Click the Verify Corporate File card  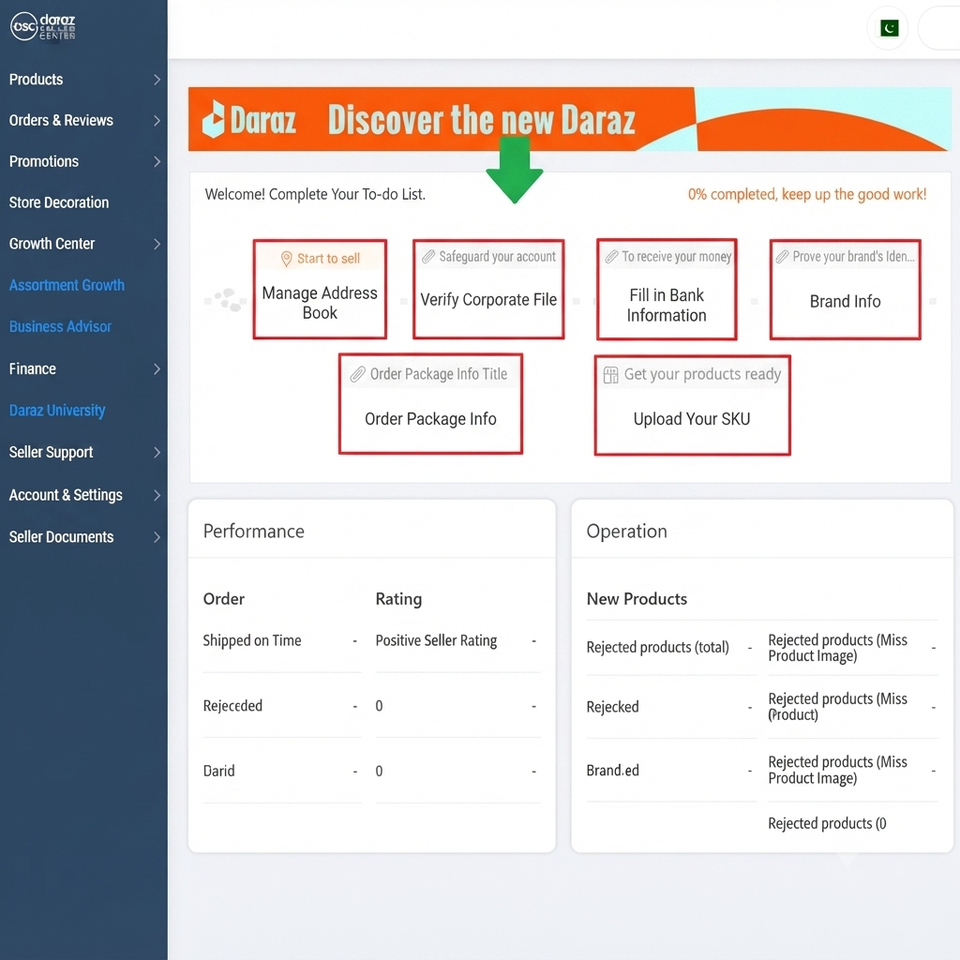pos(488,289)
